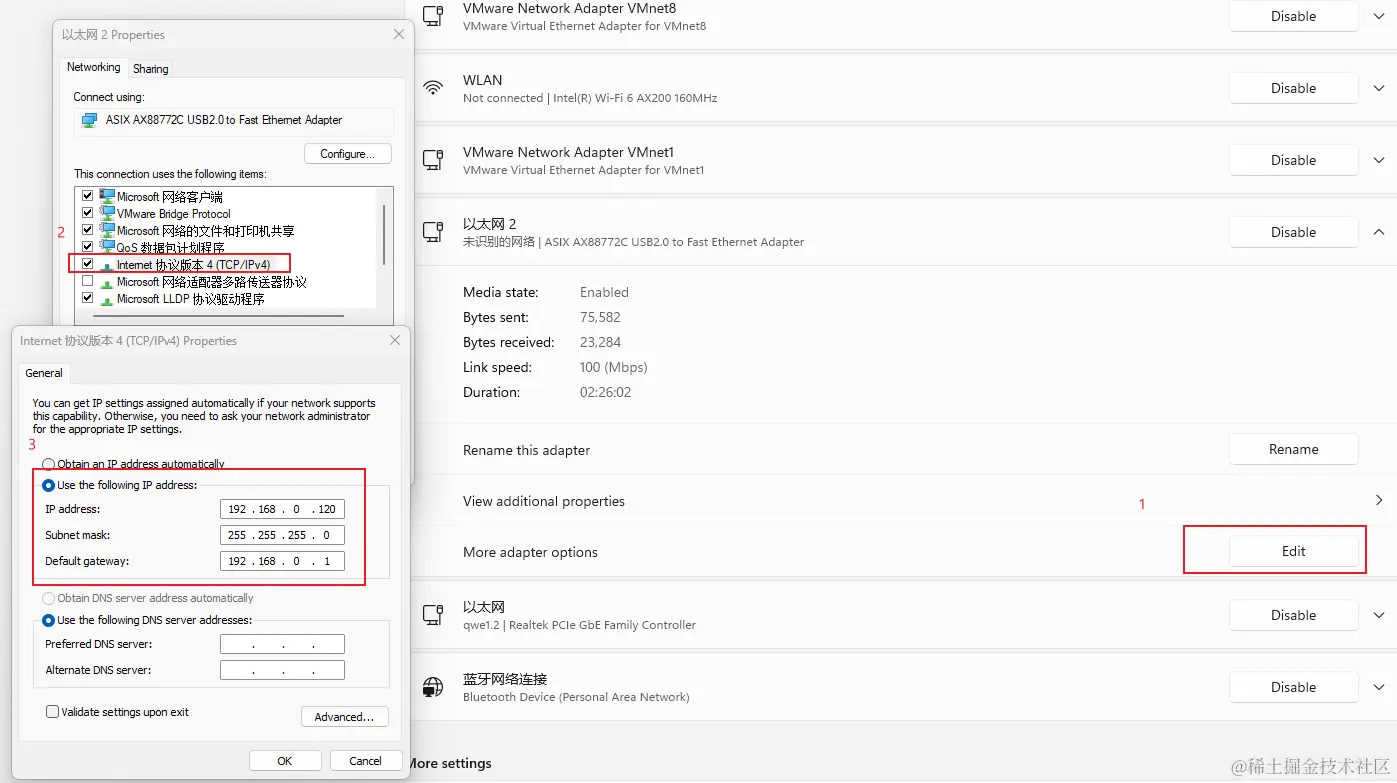Click the VMware Network Adapter VMnet8 icon
This screenshot has height=783, width=1397.
[433, 16]
